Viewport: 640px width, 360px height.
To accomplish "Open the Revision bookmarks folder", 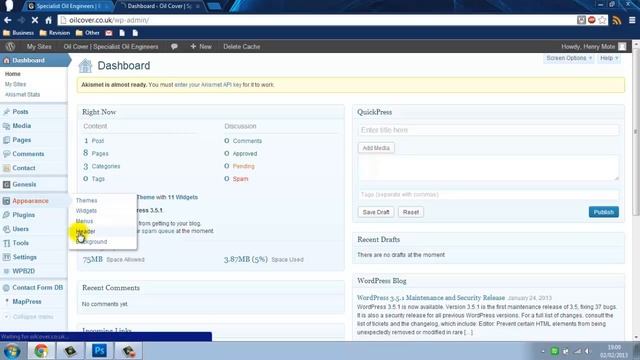I will (x=55, y=33).
